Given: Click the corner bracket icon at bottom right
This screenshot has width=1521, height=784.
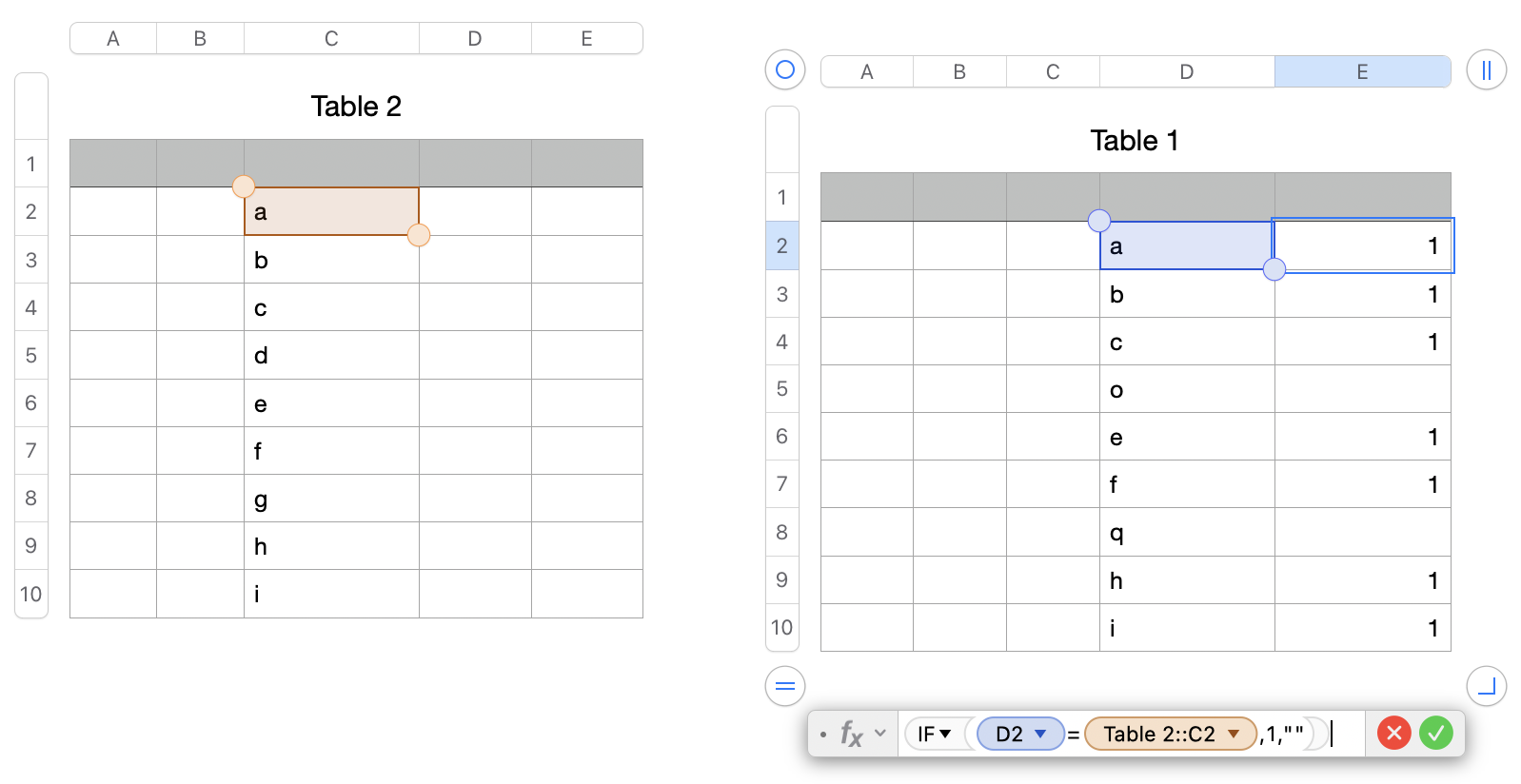Looking at the screenshot, I should (x=1486, y=686).
